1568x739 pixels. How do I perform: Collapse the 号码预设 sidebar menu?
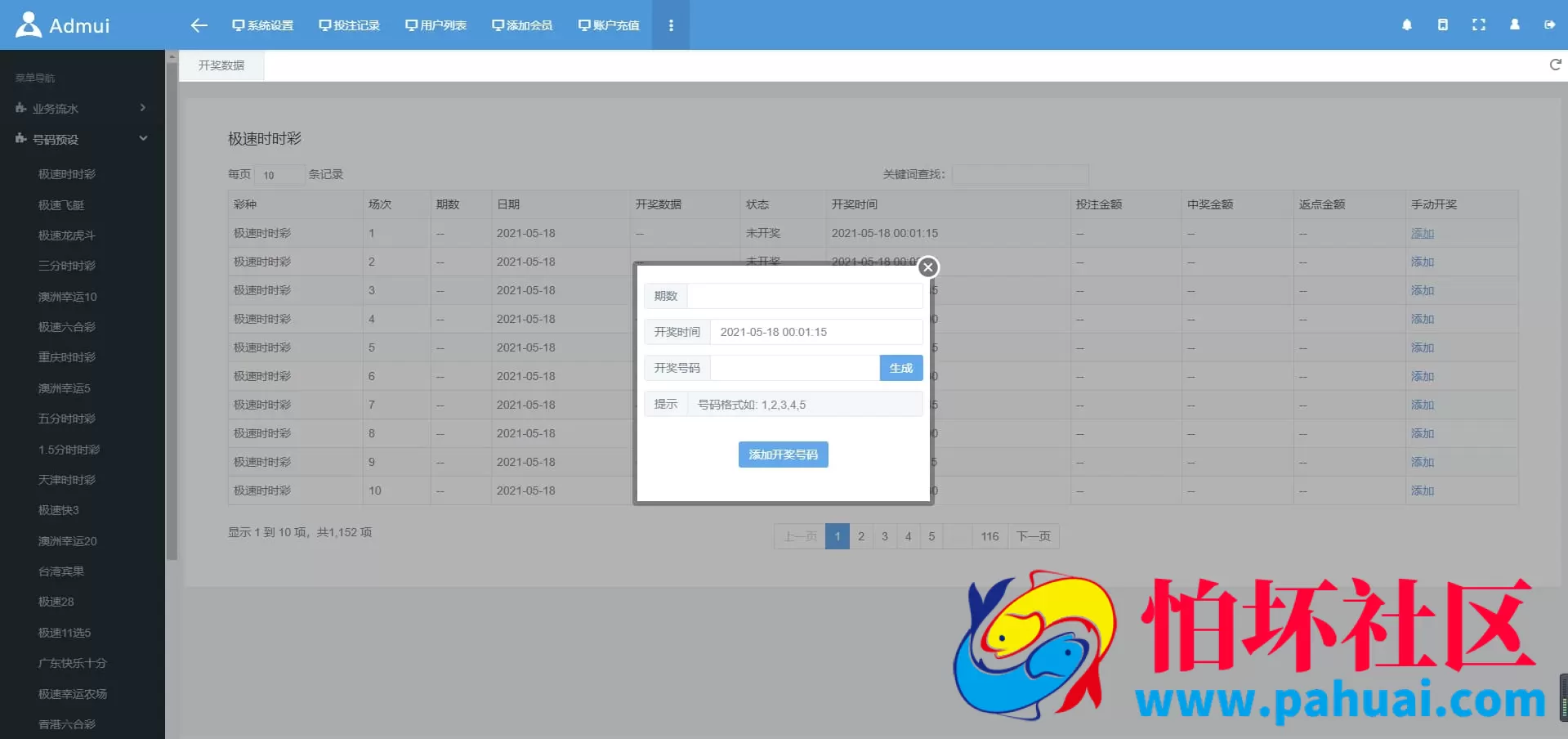(82, 140)
